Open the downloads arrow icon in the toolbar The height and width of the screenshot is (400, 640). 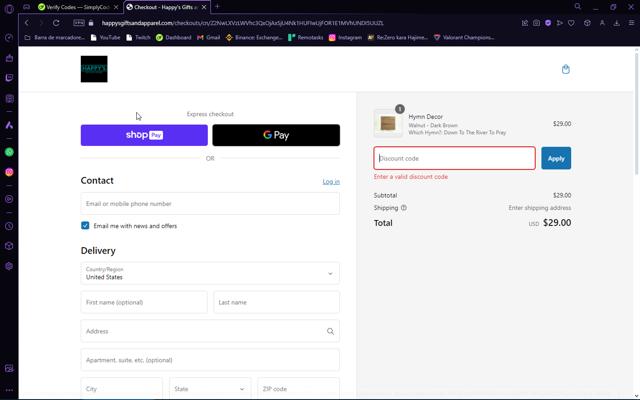coord(617,23)
